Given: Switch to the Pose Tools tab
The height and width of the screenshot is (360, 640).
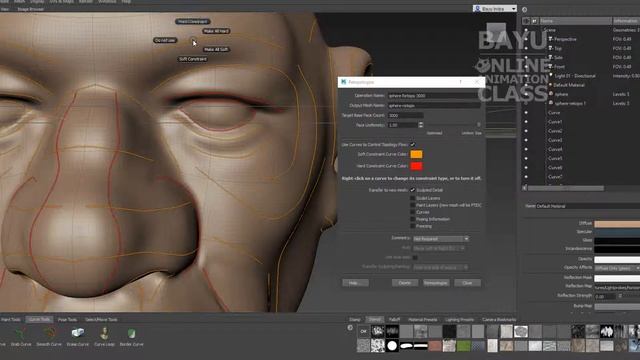Looking at the screenshot, I should (67, 320).
